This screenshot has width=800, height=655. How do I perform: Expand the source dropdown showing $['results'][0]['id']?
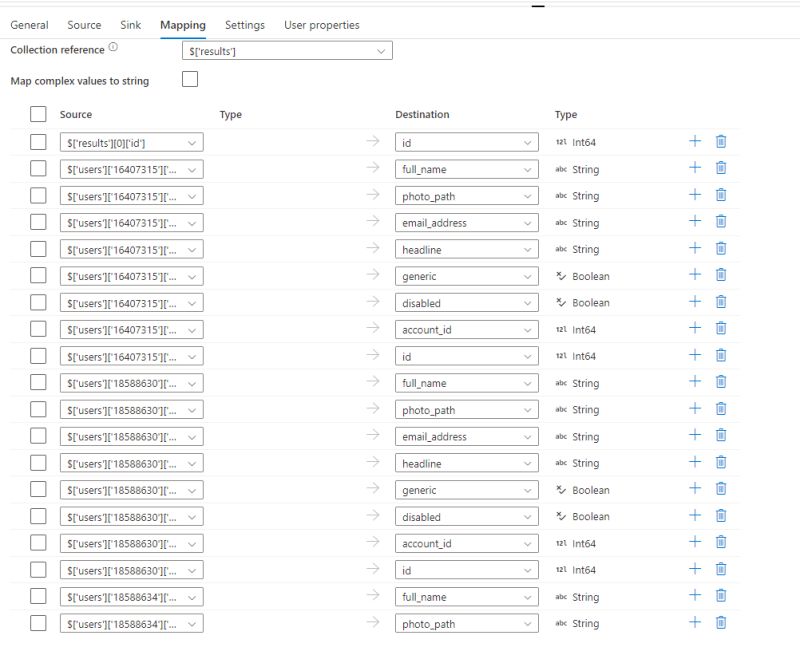click(132, 141)
